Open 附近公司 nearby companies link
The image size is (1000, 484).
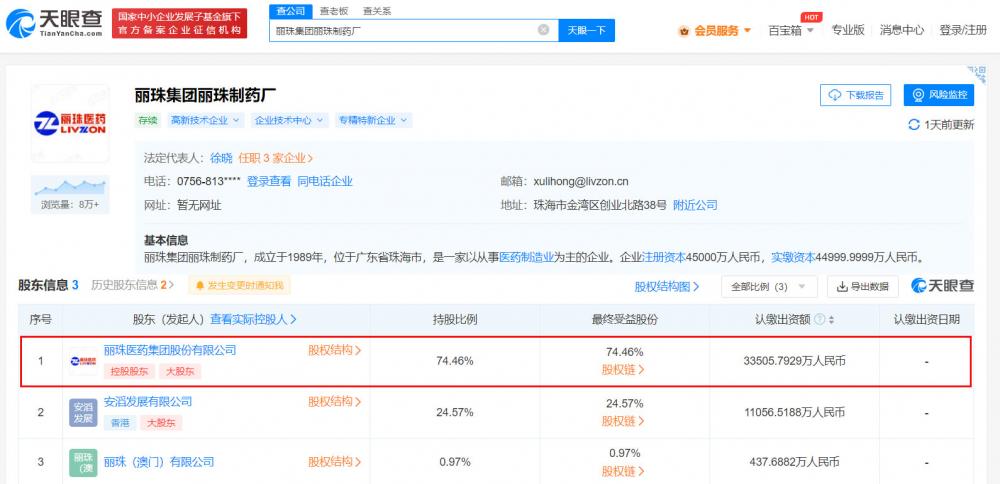[x=695, y=205]
